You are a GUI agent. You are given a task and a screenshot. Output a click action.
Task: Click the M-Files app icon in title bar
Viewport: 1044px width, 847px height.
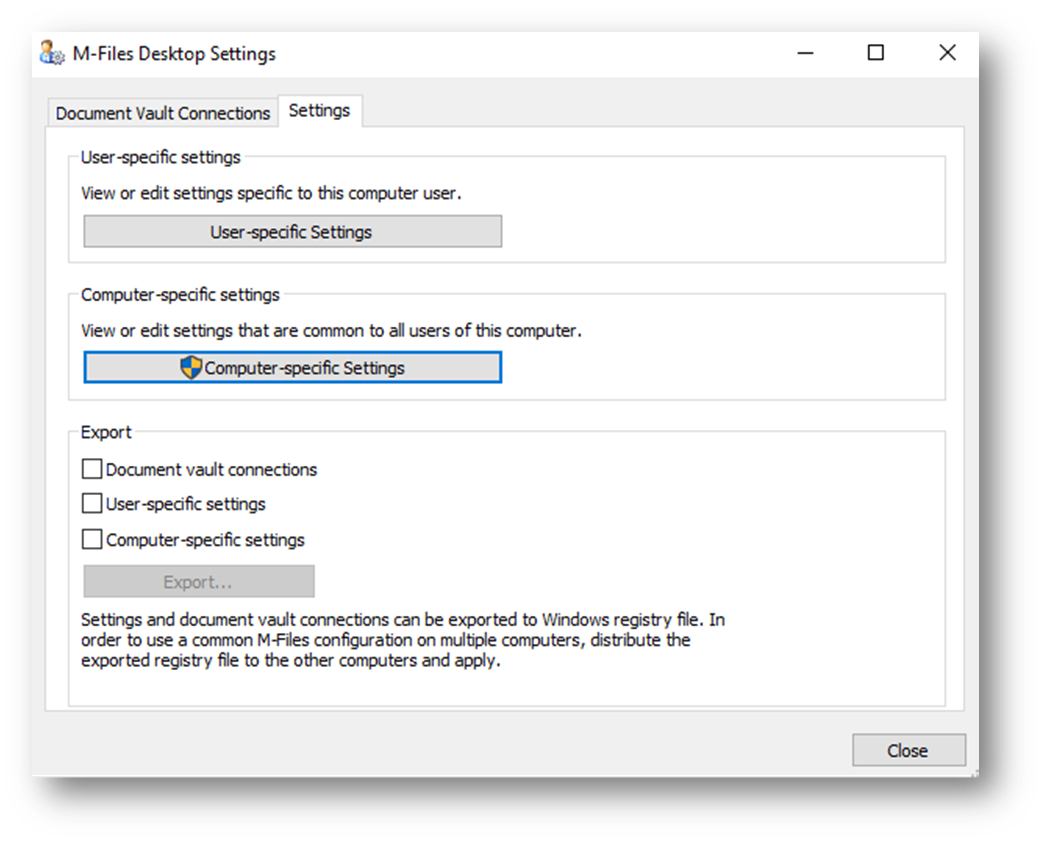(x=51, y=53)
